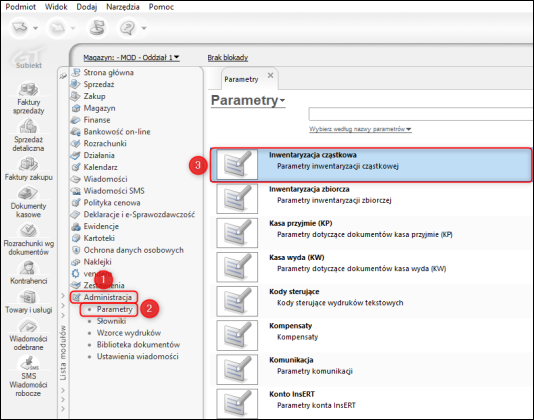Open Wybierz według nazwy parametrów dropdown
534x420 pixels.
(x=360, y=129)
